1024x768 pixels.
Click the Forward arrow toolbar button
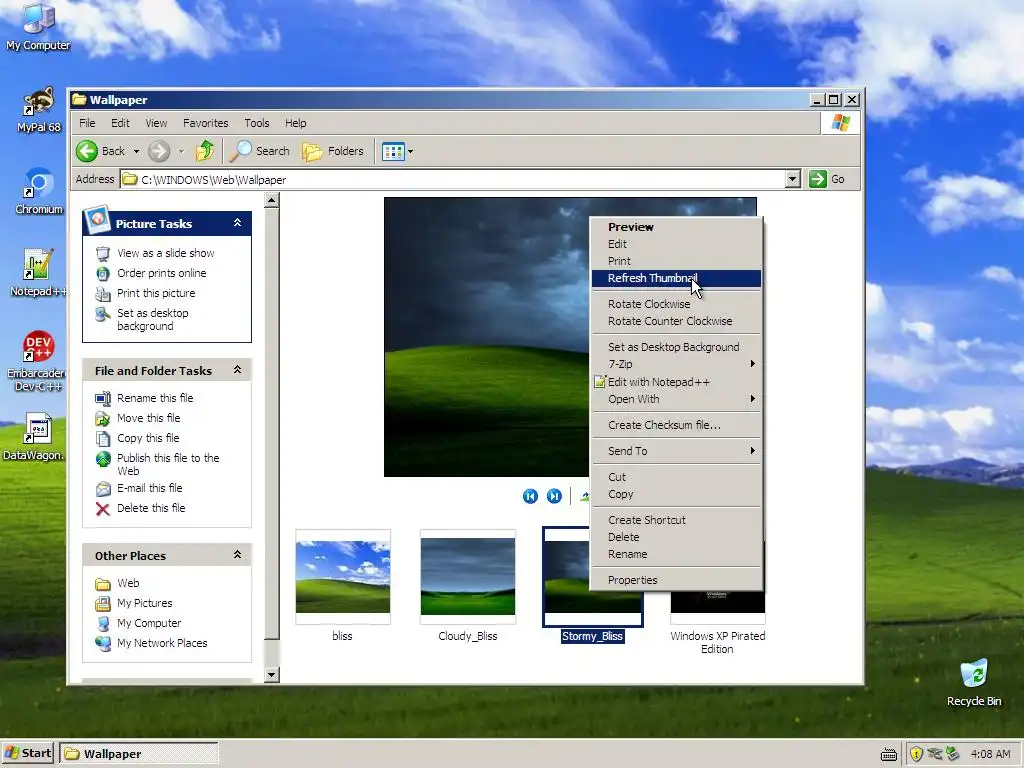[x=159, y=151]
